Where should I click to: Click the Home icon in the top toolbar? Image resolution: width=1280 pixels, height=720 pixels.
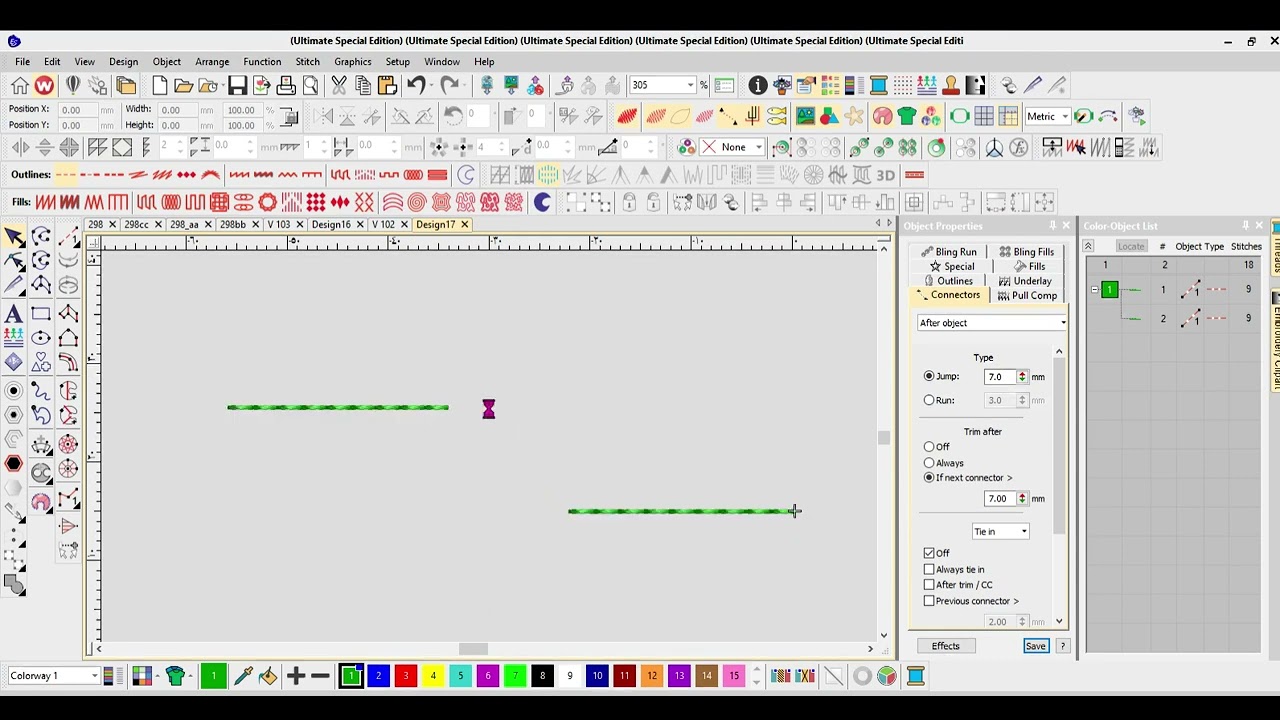pyautogui.click(x=20, y=86)
